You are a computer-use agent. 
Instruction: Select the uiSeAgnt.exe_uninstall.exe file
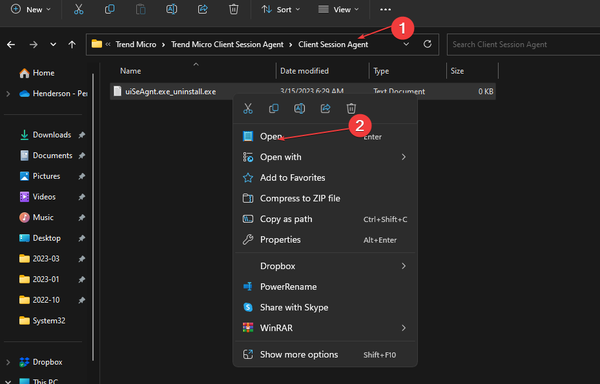170,92
